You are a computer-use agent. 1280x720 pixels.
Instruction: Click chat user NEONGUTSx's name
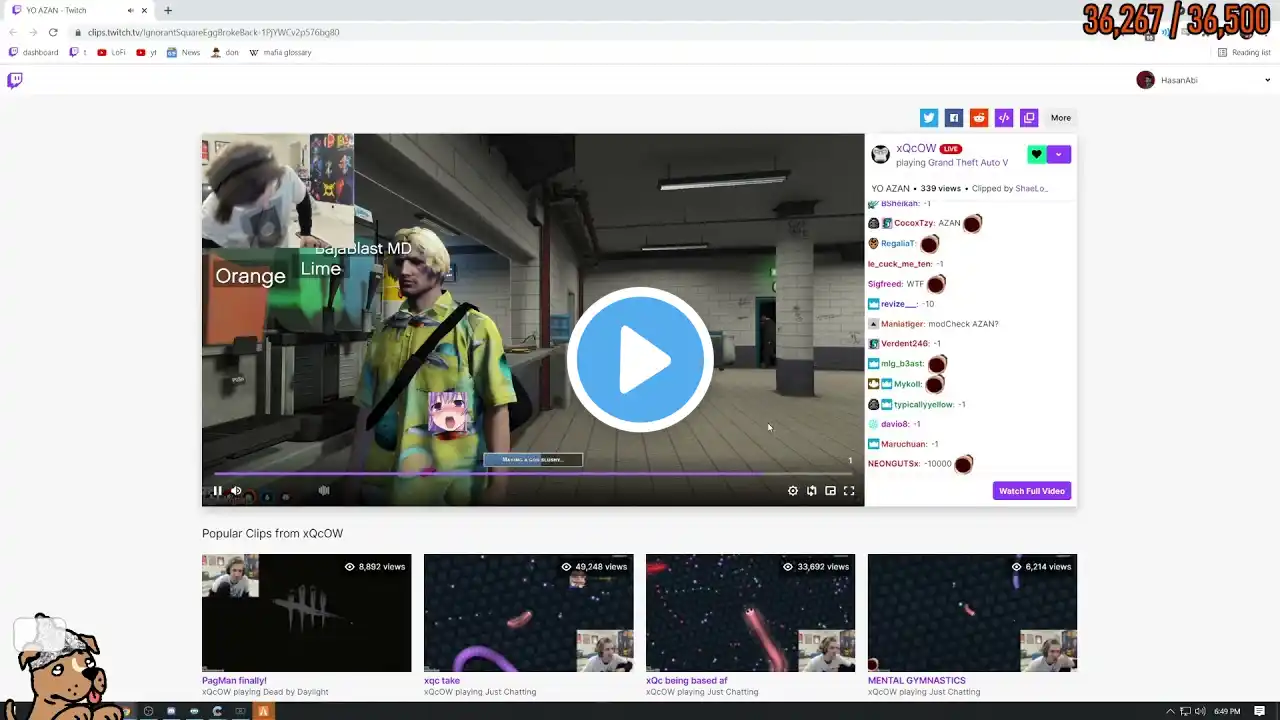click(893, 464)
